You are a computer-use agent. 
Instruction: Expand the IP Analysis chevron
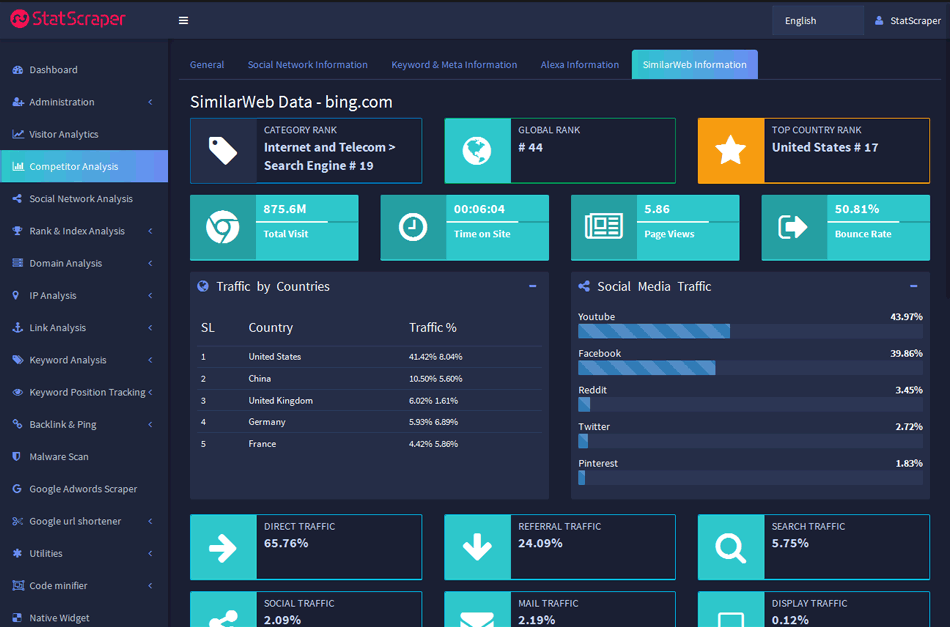[150, 295]
